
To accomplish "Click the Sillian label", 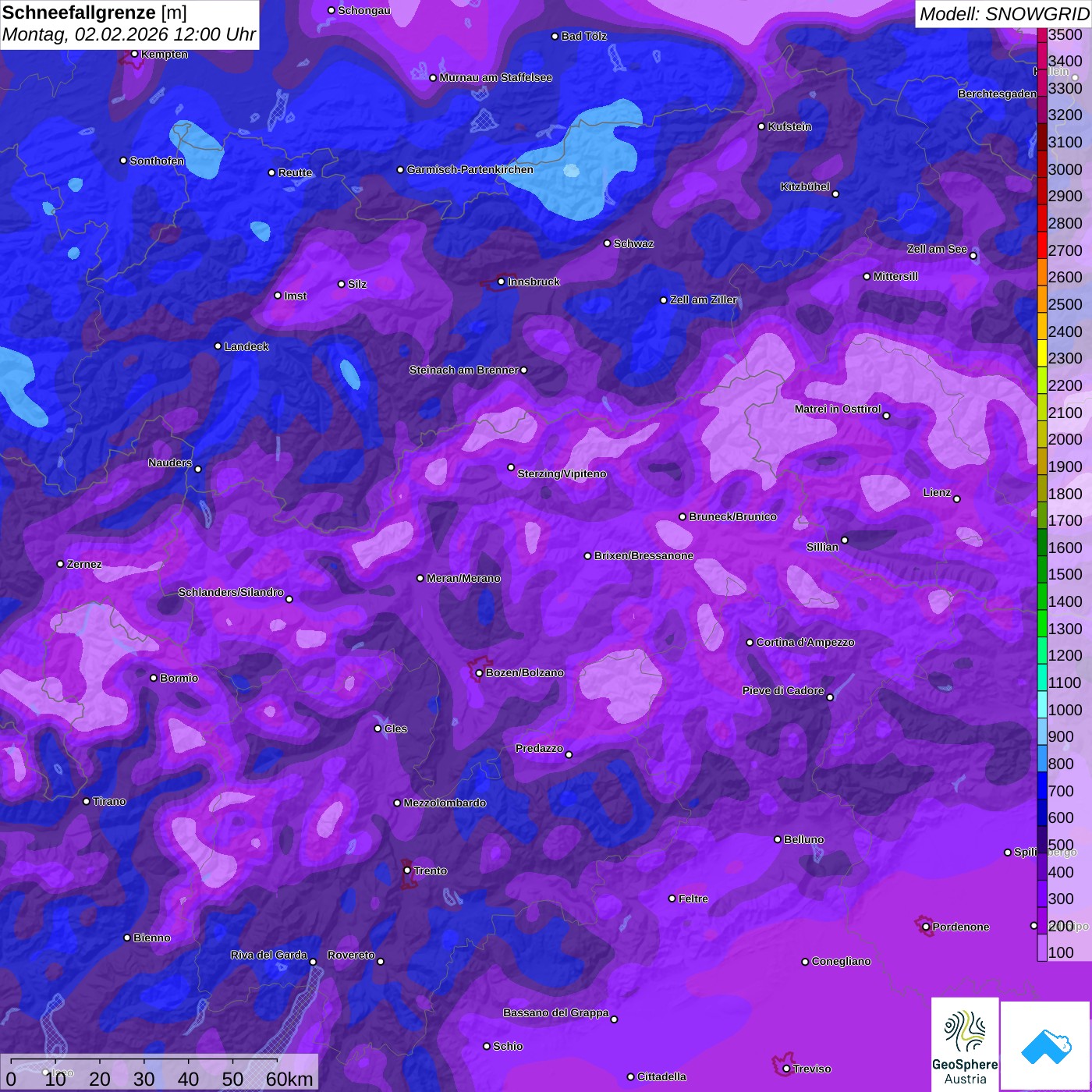I will click(x=822, y=547).
